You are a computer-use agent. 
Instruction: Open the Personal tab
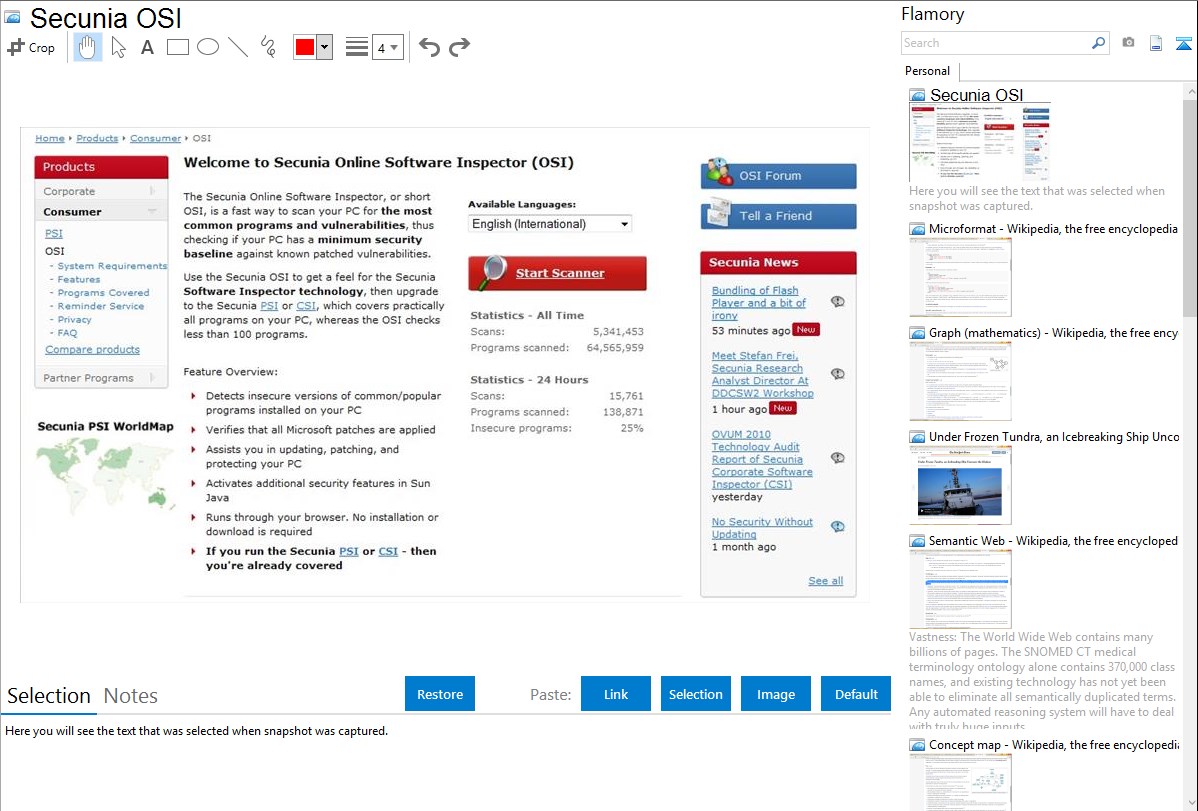pos(928,70)
